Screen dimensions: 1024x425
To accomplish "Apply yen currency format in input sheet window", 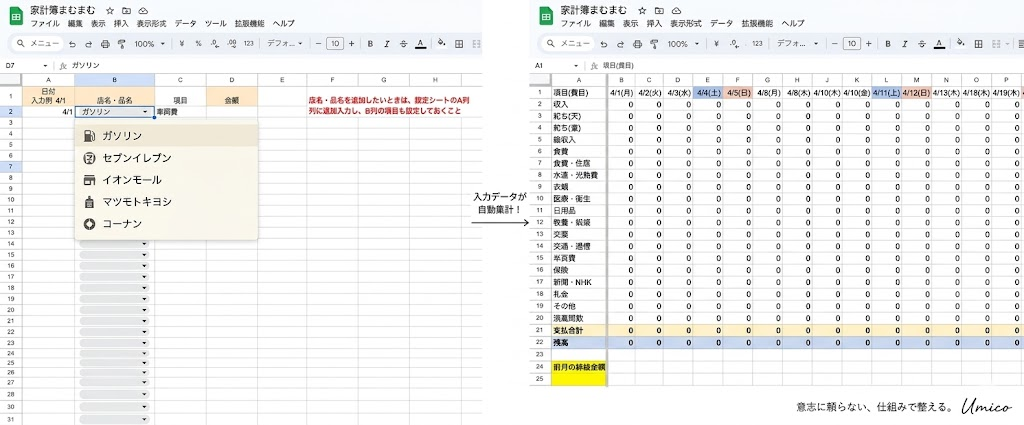I will [181, 44].
